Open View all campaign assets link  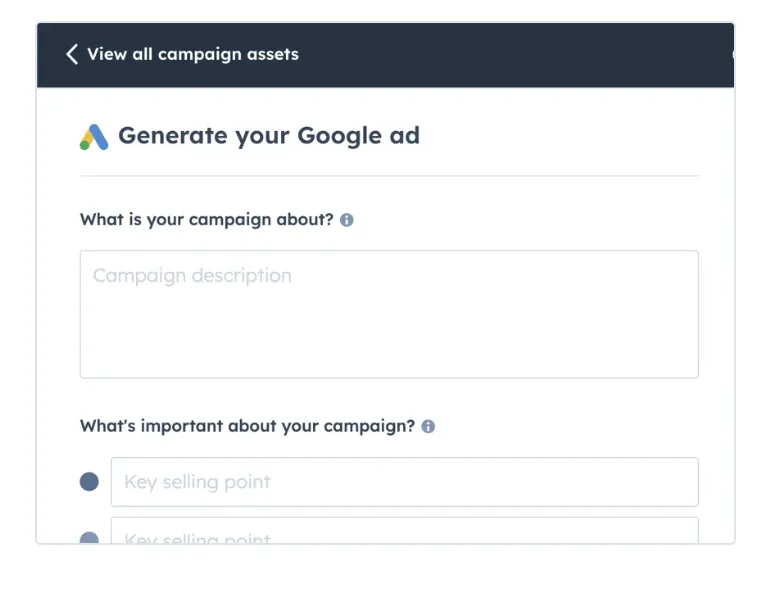[x=192, y=54]
